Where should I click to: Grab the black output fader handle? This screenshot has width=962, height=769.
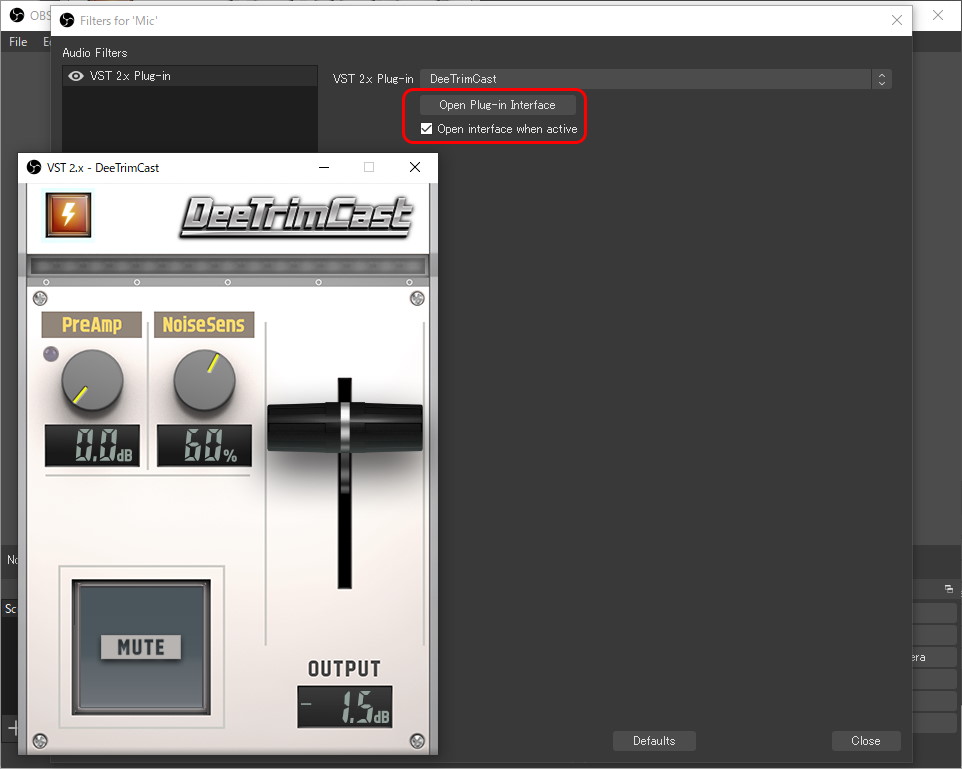pos(345,427)
